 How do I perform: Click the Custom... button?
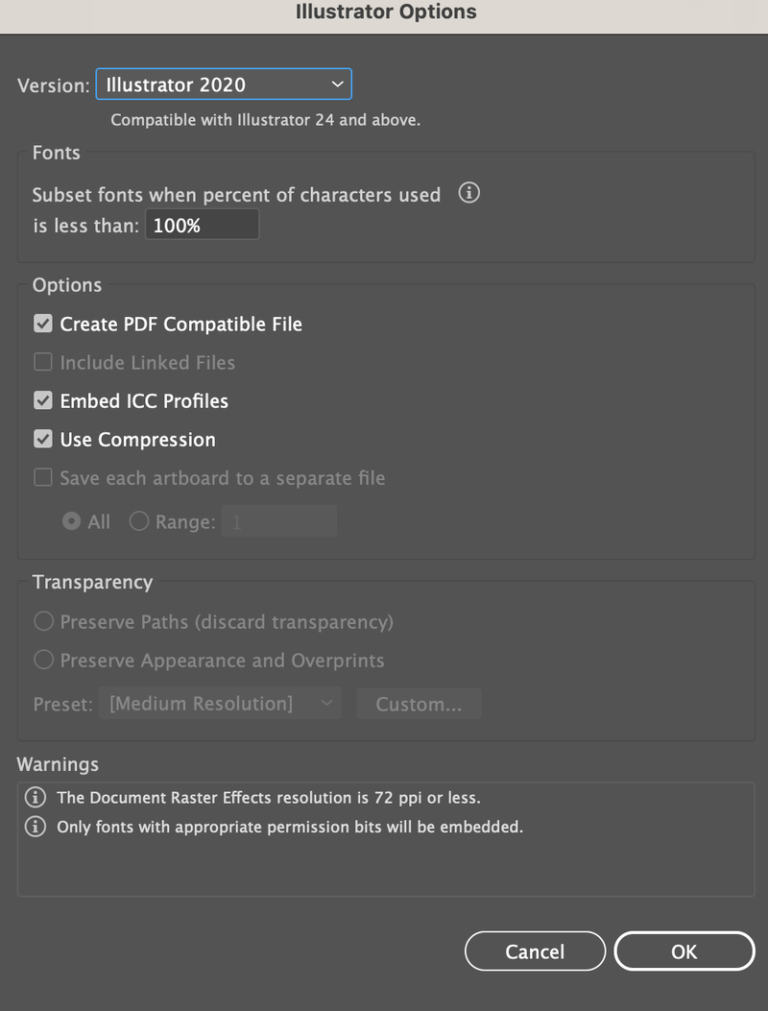click(x=419, y=703)
